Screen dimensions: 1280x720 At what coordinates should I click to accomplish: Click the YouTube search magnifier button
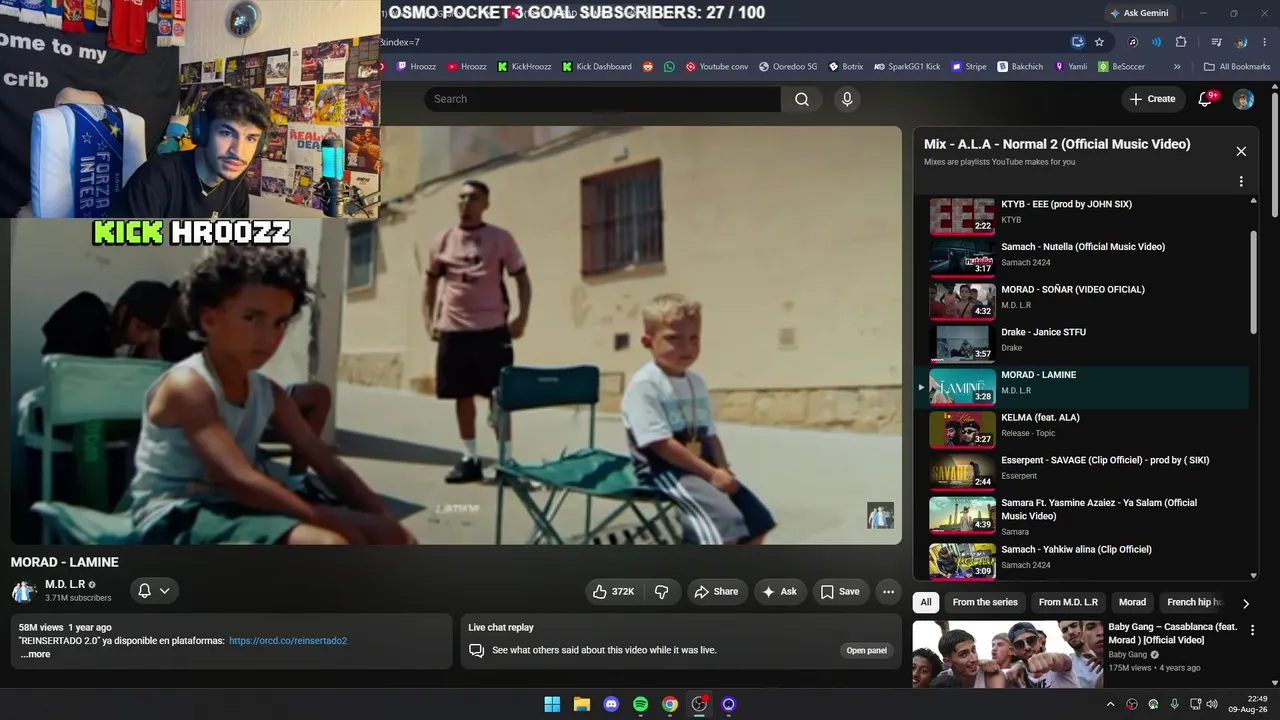pos(802,99)
